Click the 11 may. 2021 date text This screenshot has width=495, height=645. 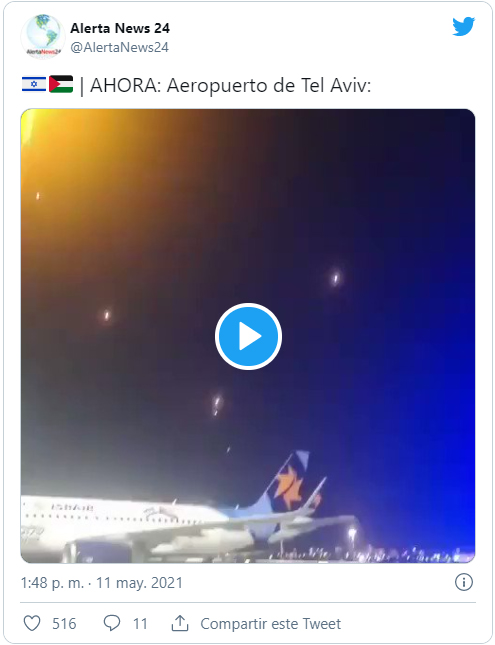139,583
